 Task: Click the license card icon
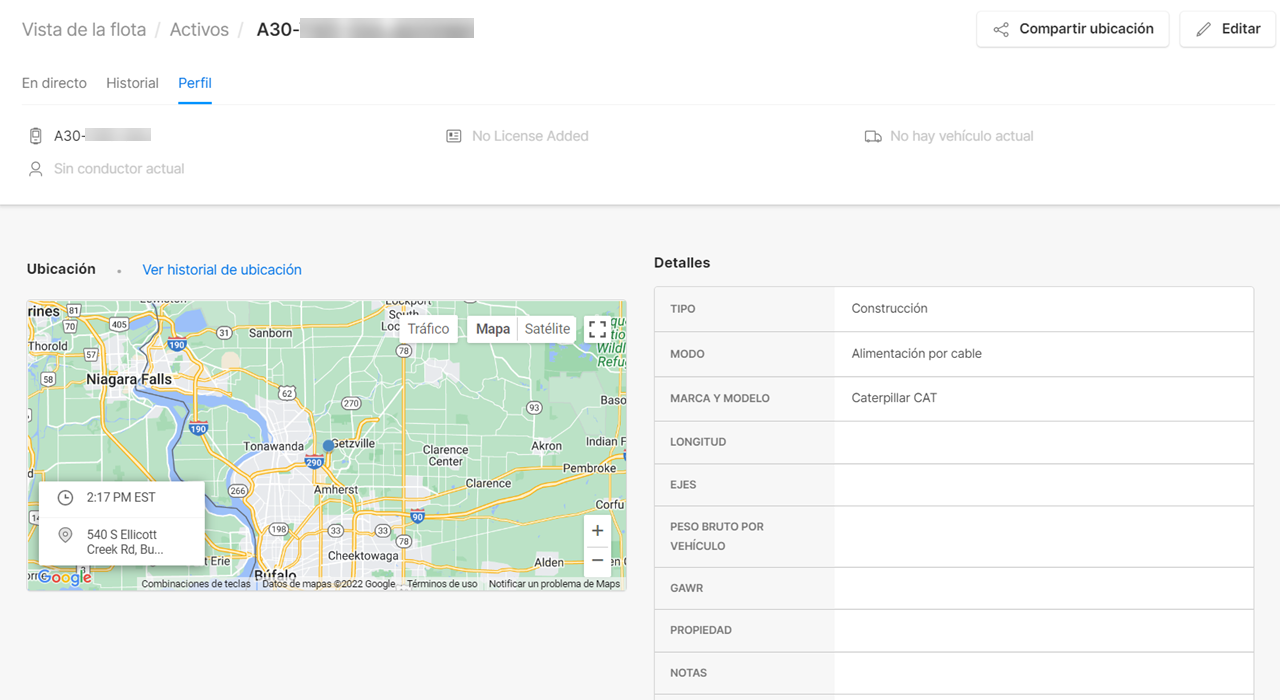[454, 136]
